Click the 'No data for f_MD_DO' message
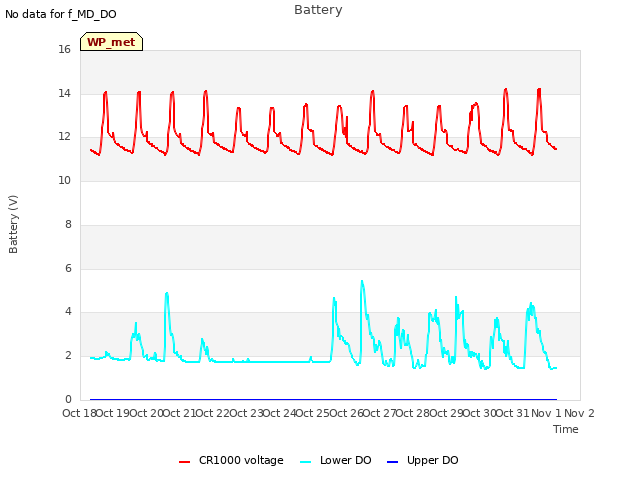 pyautogui.click(x=61, y=14)
